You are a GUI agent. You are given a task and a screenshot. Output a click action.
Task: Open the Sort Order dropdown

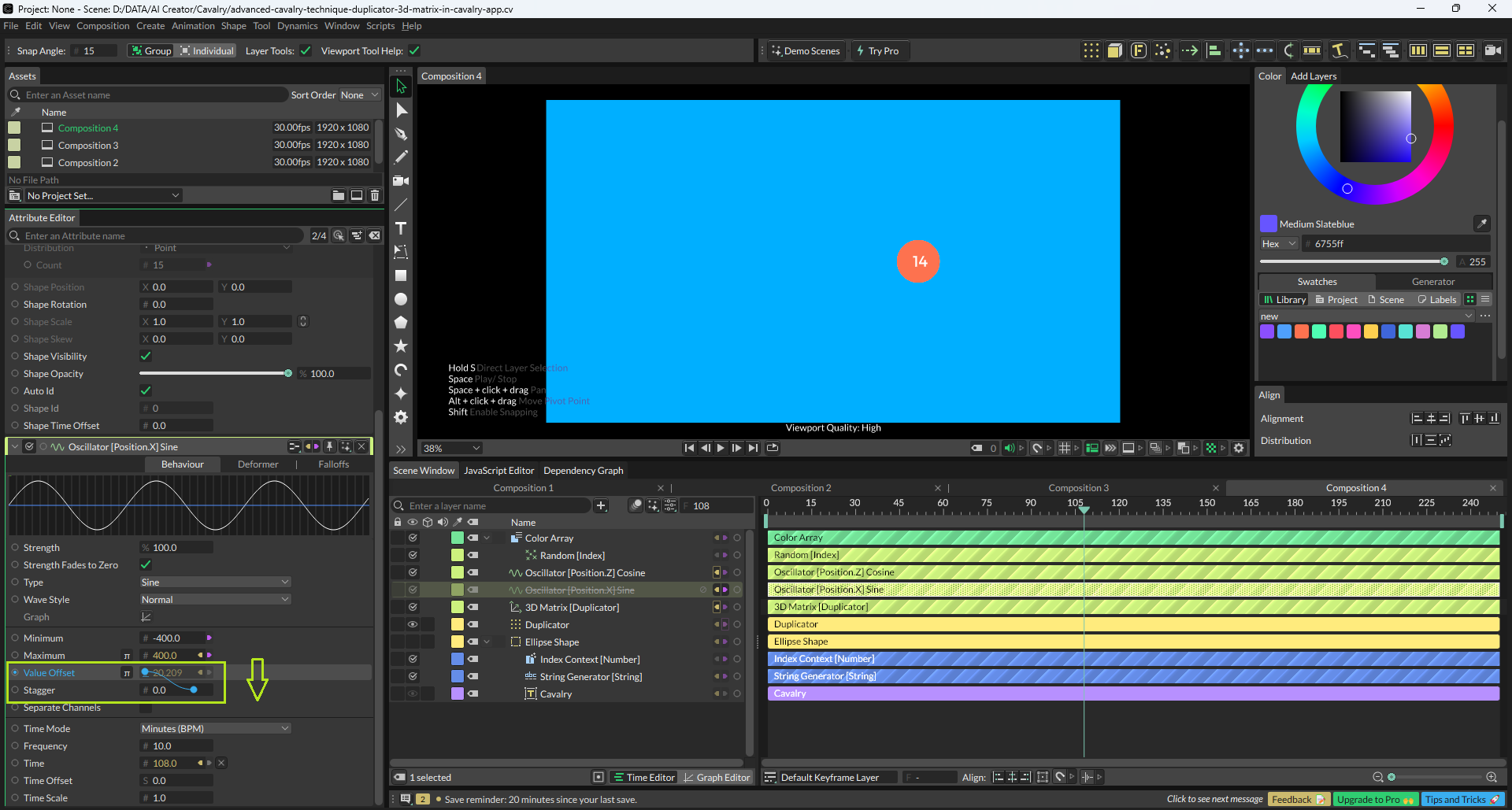(x=359, y=95)
